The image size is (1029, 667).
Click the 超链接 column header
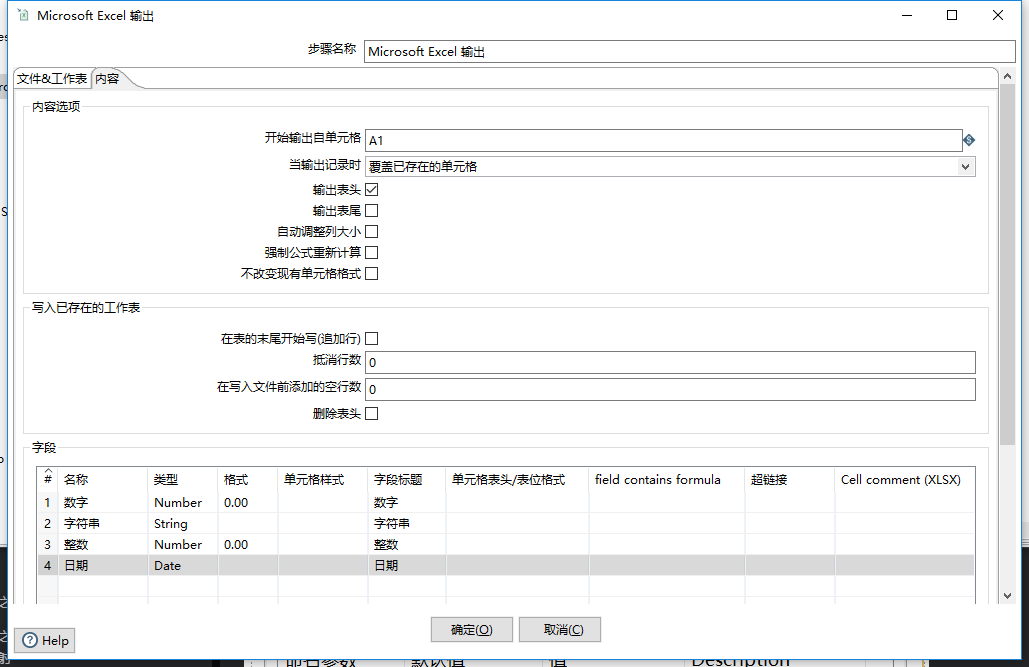tap(790, 480)
